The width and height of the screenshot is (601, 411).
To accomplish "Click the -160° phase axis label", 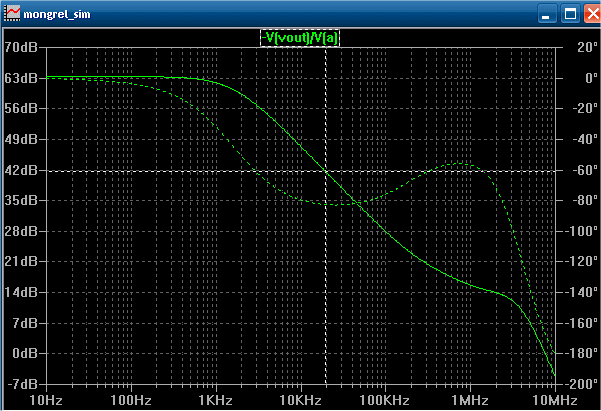I will coord(582,323).
